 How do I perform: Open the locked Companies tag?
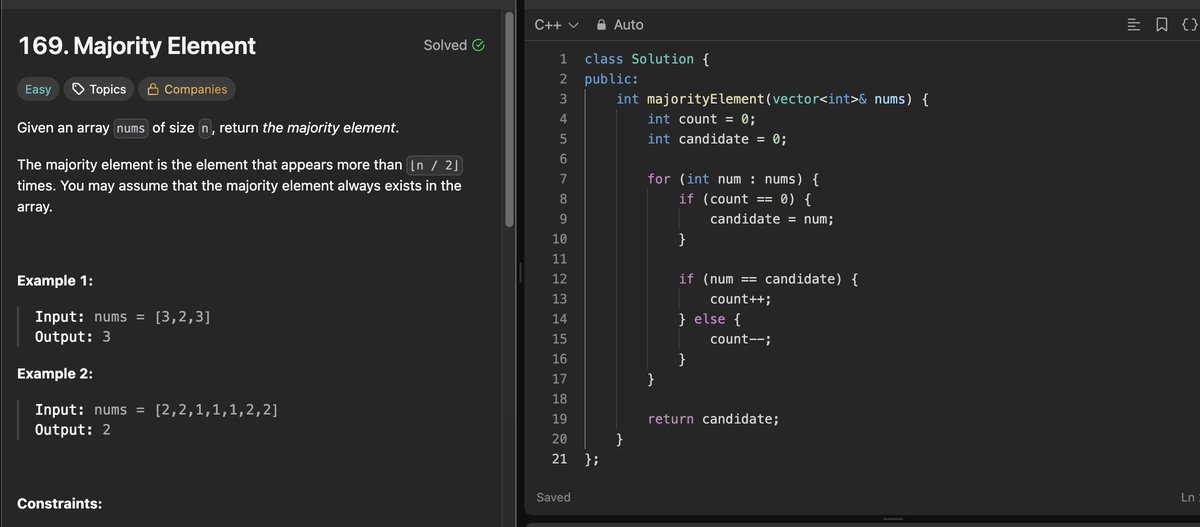[x=187, y=89]
